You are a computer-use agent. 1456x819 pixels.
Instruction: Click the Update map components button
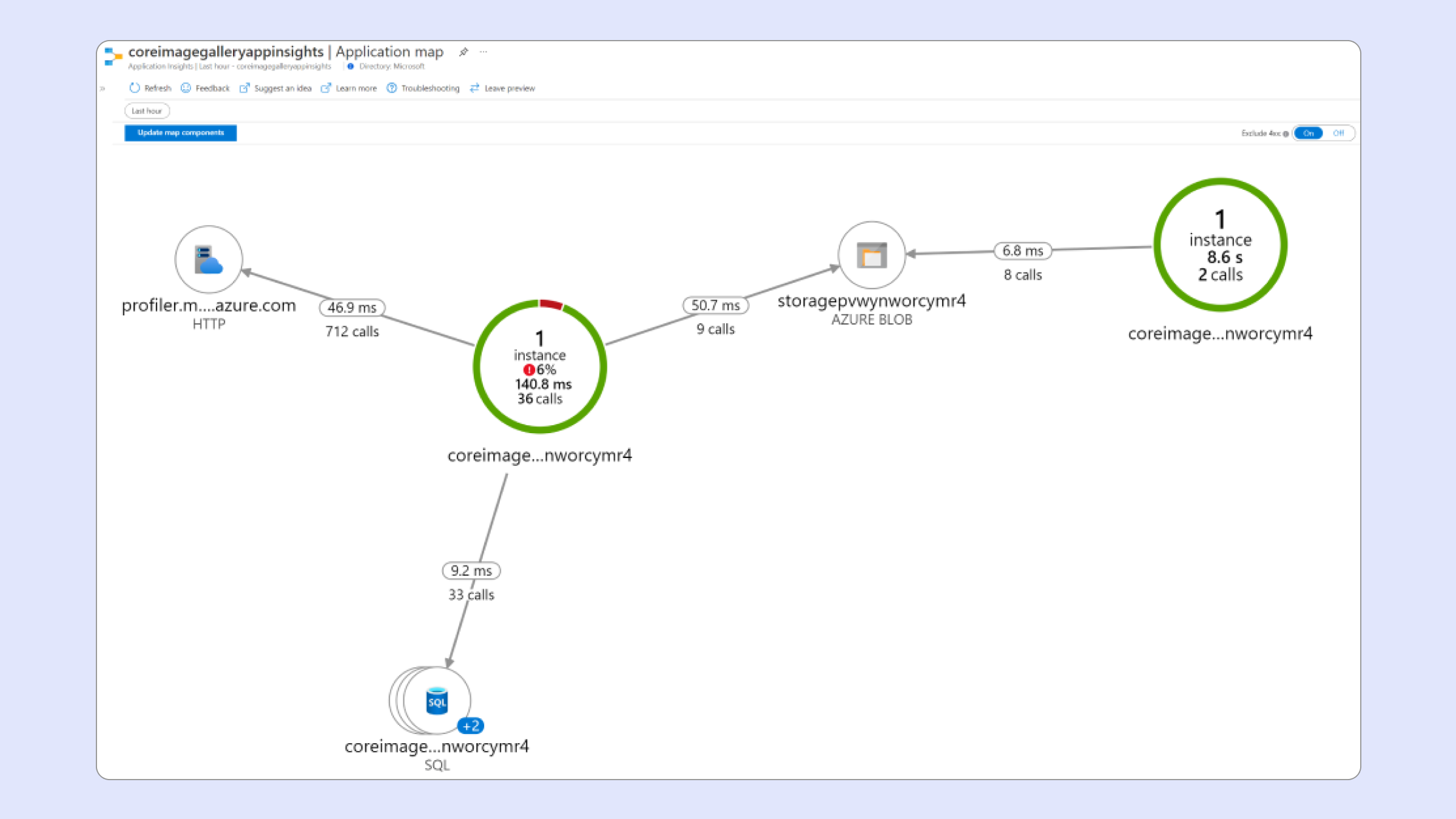click(x=181, y=133)
